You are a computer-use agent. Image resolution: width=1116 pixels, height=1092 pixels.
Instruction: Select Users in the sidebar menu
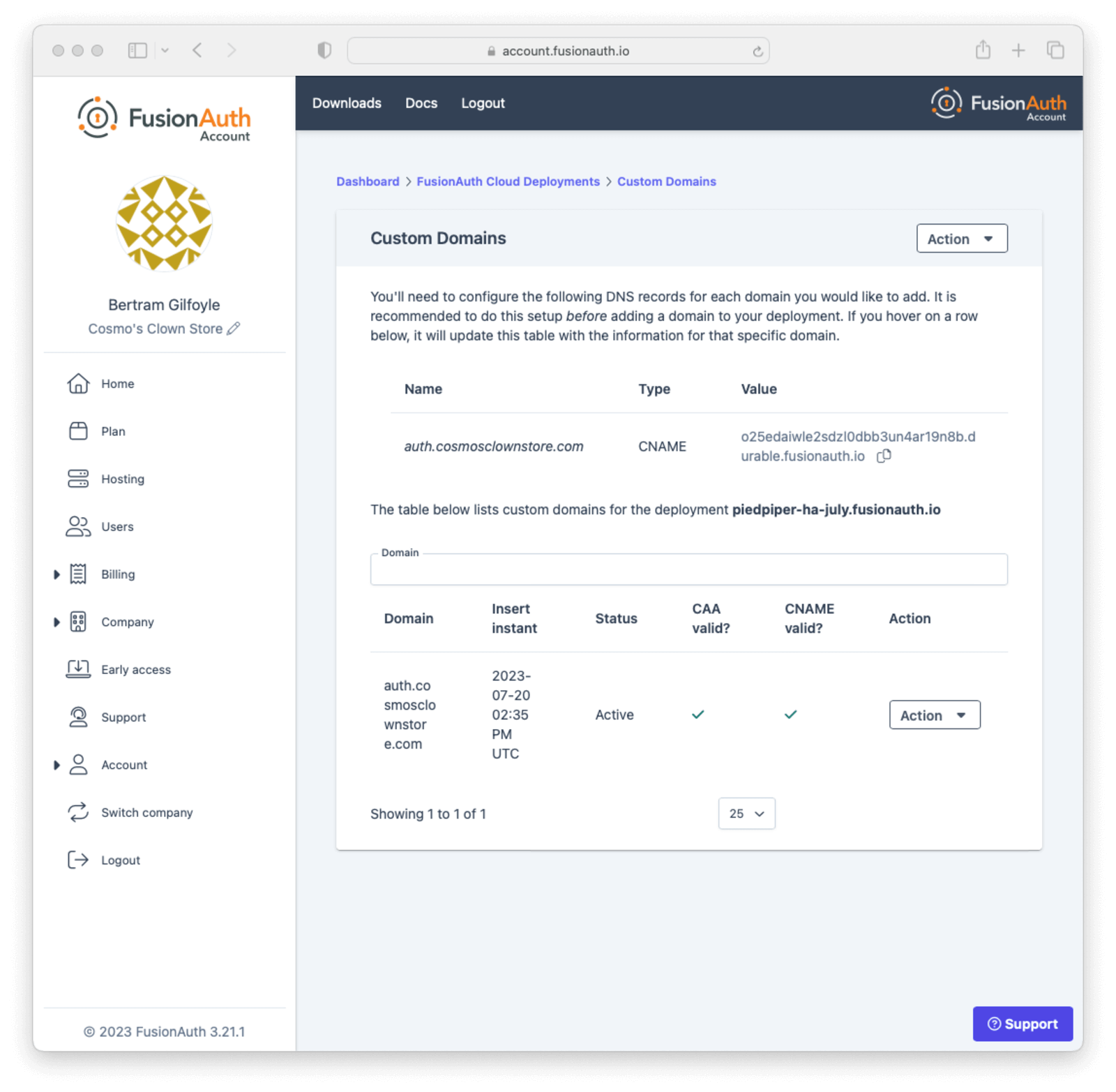(117, 527)
